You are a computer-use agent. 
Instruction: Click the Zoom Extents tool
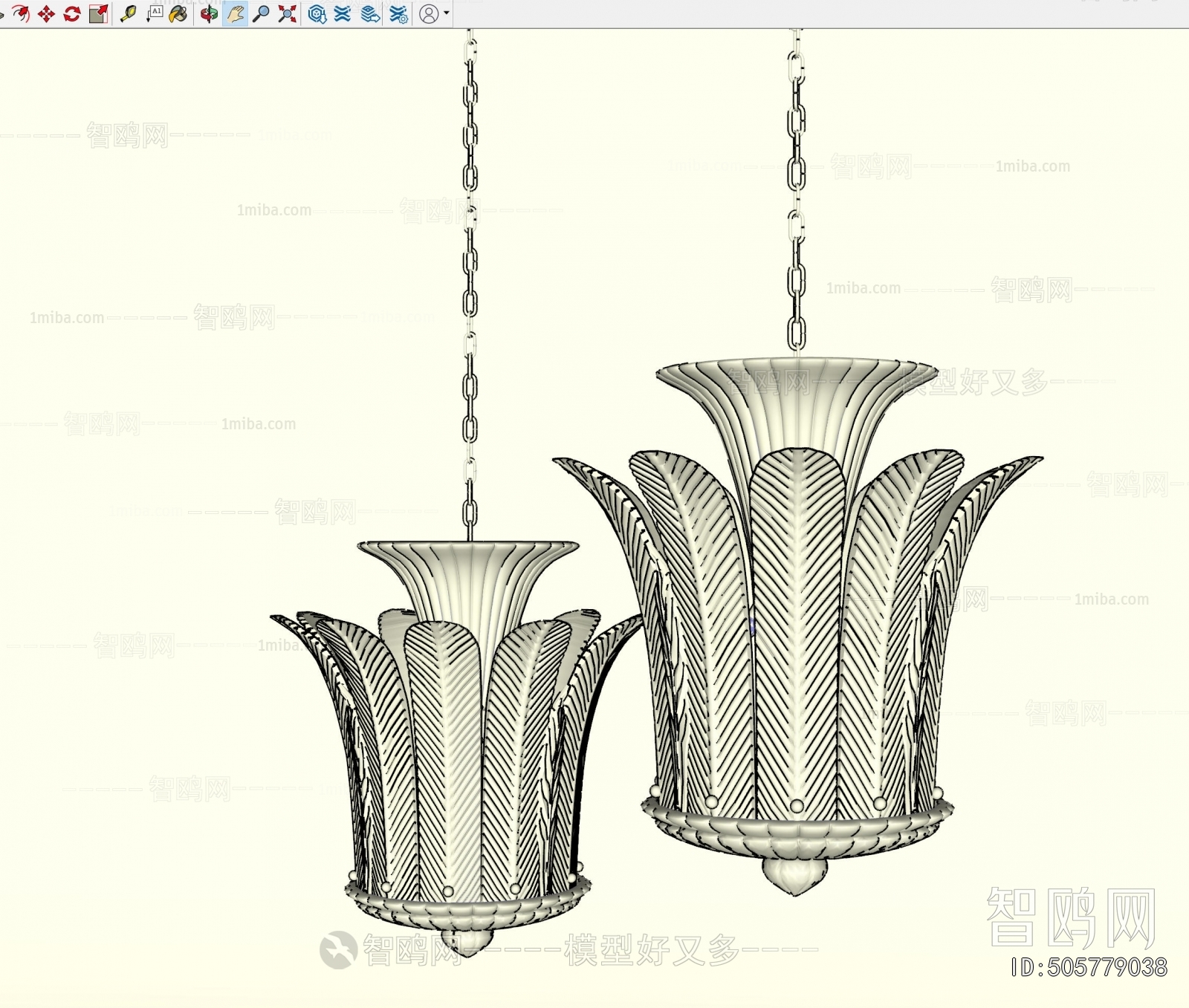coord(287,13)
